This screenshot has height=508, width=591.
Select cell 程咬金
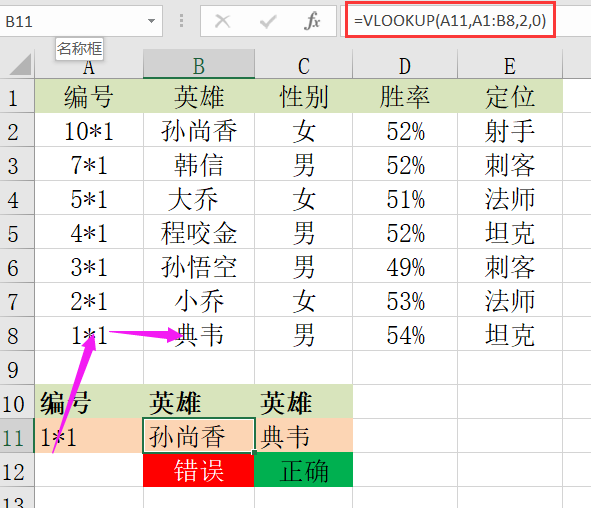(199, 233)
